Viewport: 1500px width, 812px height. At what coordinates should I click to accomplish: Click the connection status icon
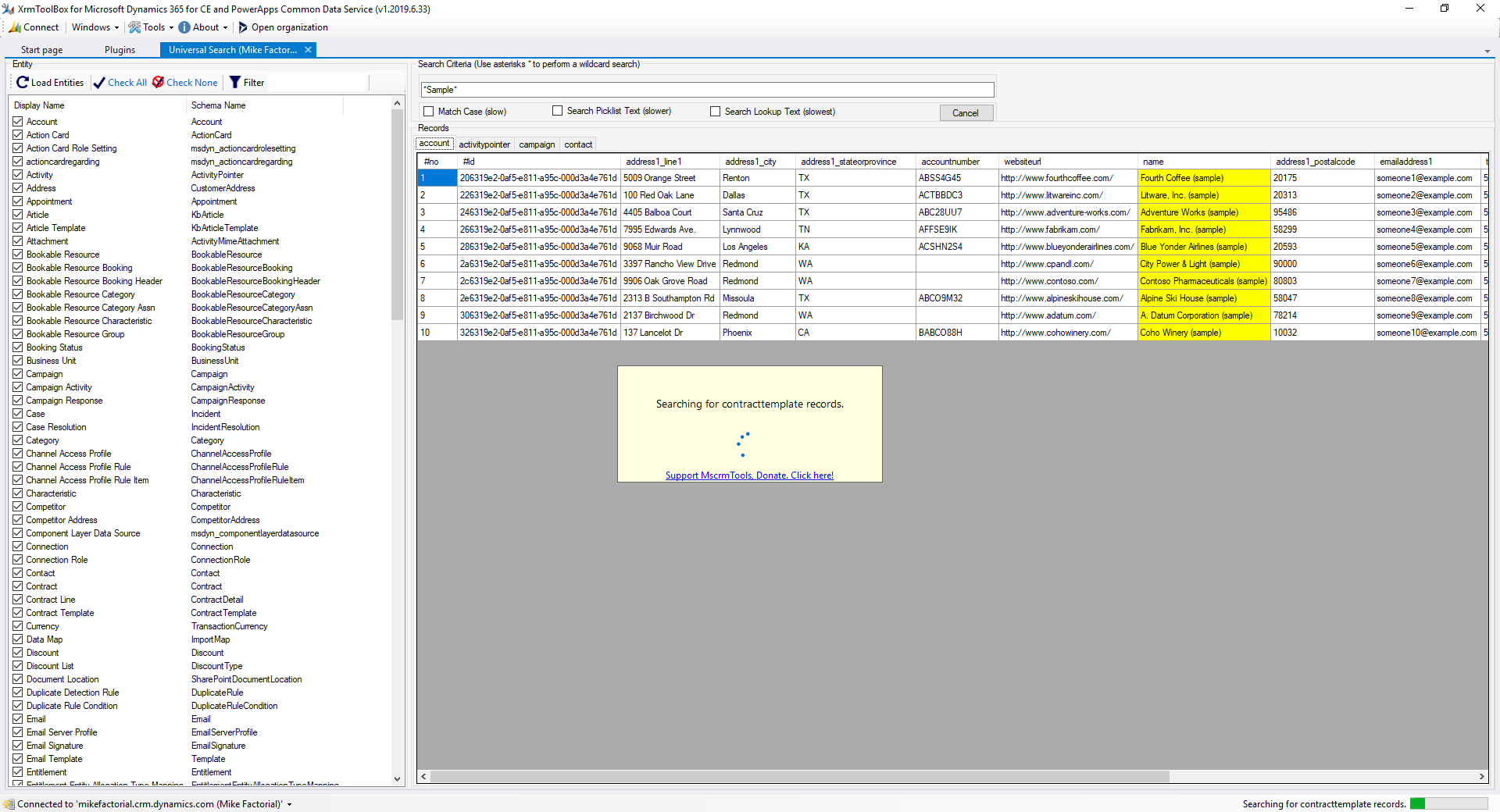9,804
